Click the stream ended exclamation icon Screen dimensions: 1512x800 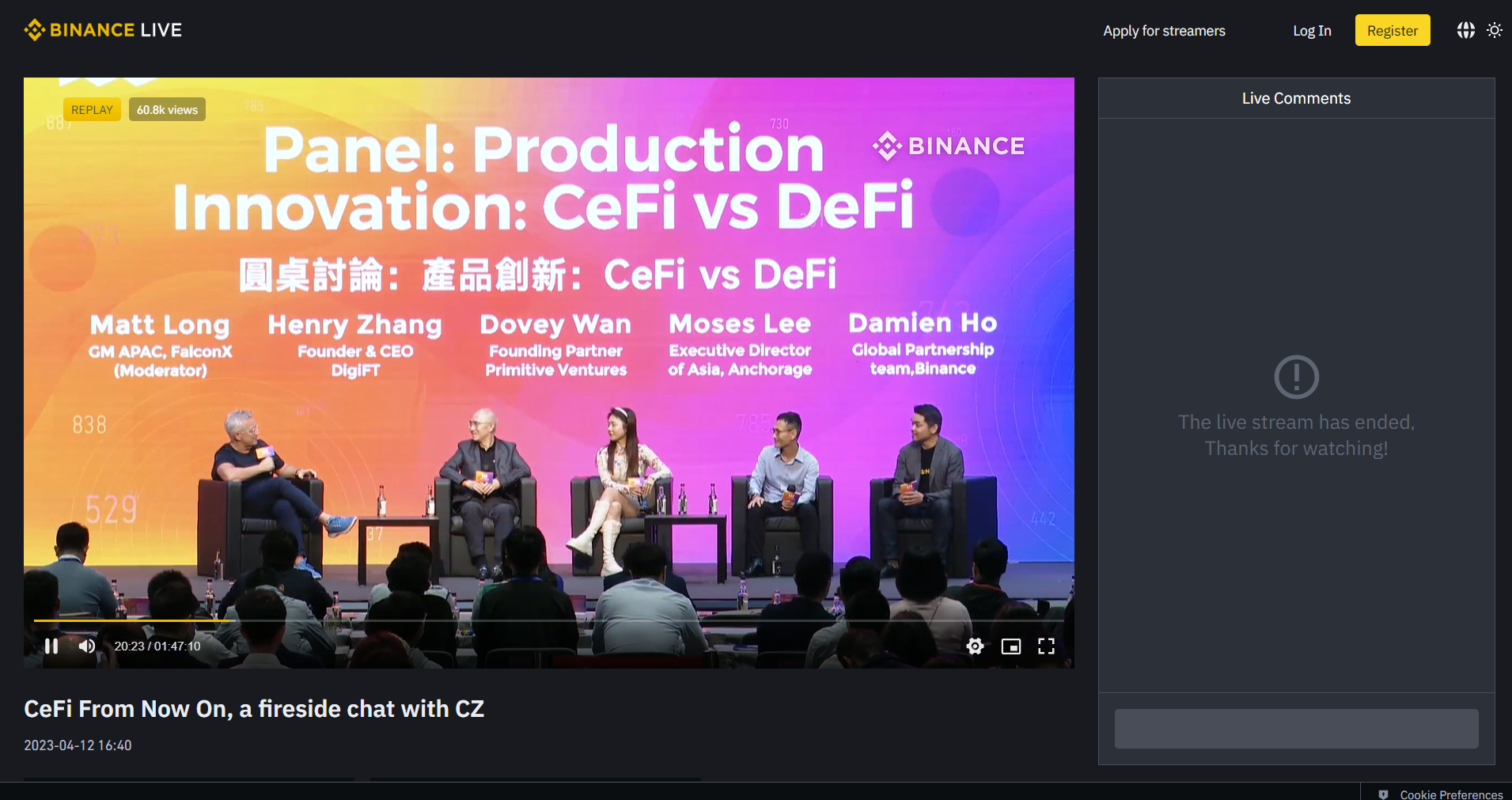point(1296,377)
